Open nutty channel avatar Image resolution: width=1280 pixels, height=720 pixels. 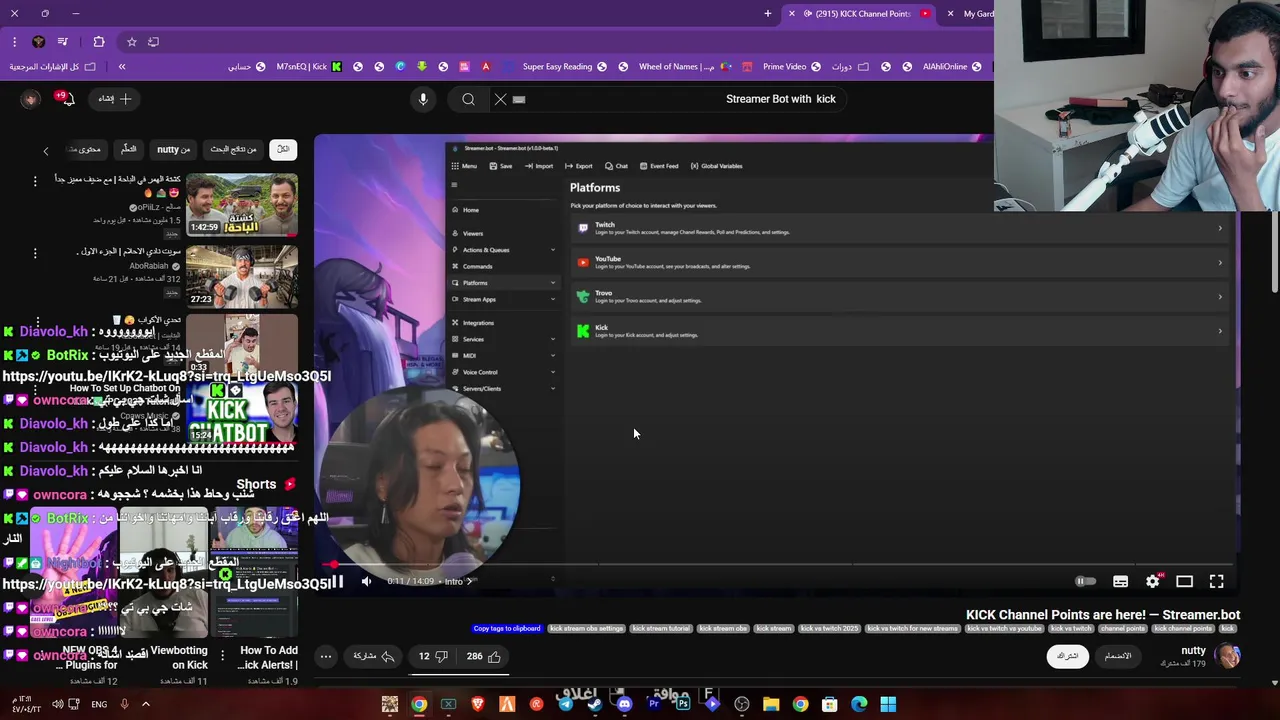[x=1227, y=656]
